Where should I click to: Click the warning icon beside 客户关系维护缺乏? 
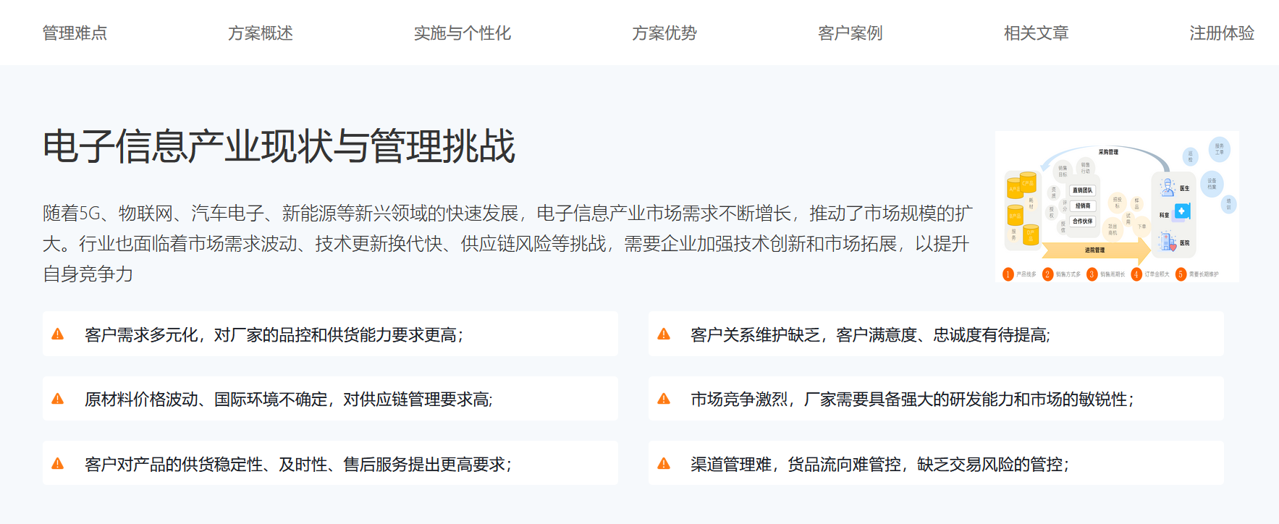[x=664, y=334]
